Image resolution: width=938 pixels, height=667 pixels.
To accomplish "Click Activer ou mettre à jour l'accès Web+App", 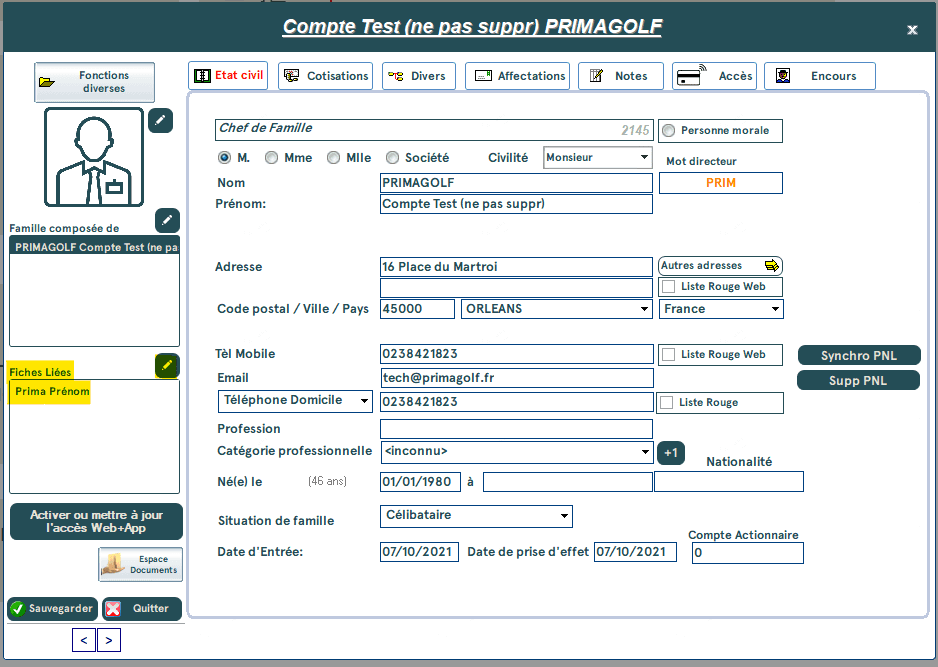I will (x=96, y=522).
